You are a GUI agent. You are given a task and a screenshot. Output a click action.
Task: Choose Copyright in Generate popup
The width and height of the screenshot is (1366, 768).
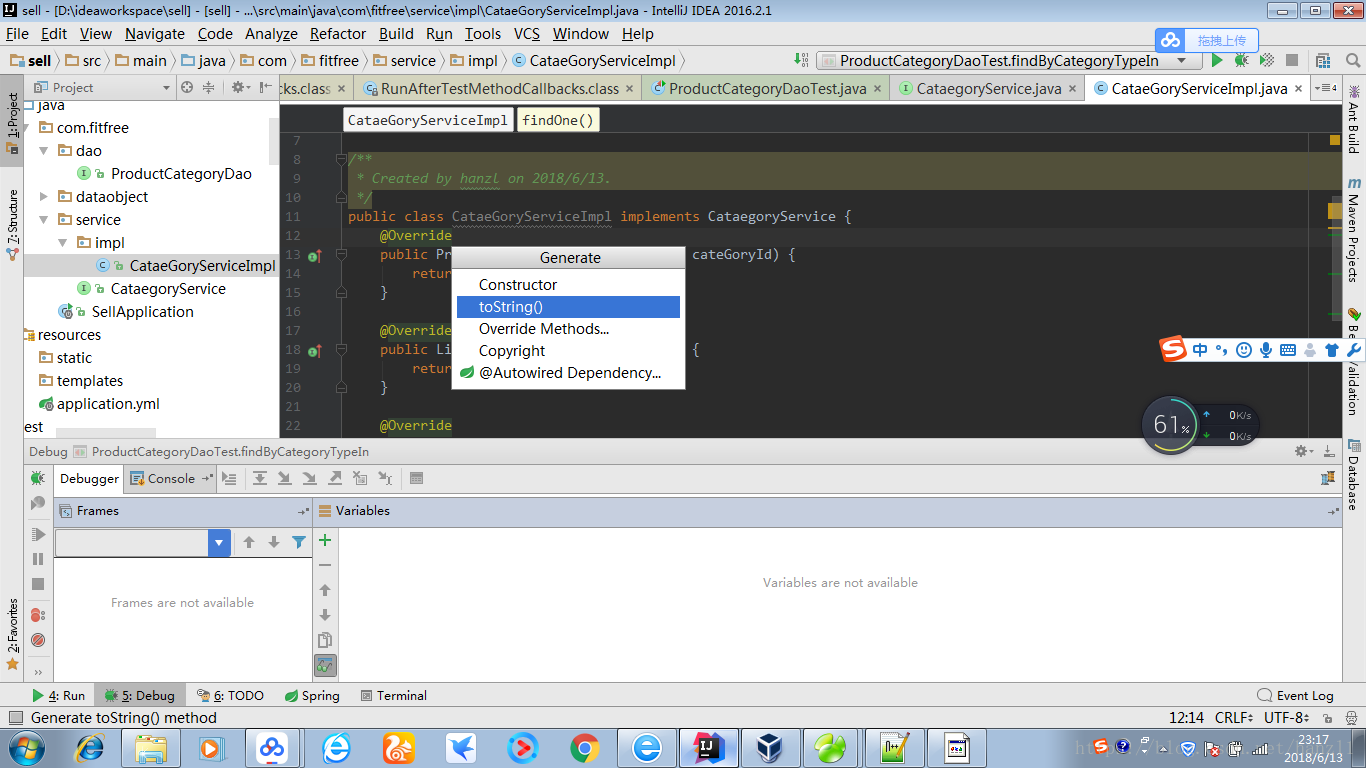568,351
